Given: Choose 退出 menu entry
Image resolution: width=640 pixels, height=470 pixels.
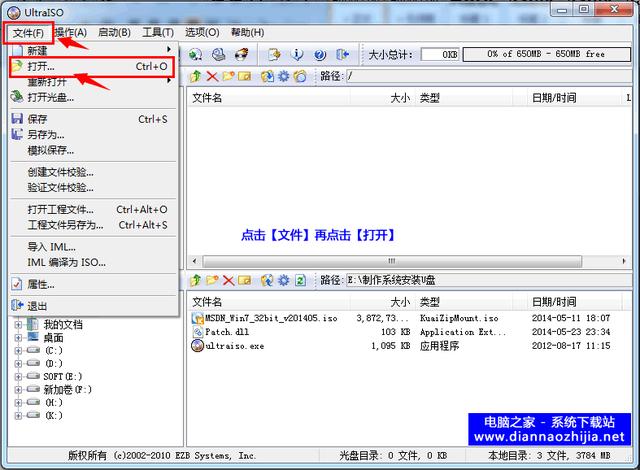Looking at the screenshot, I should (x=92, y=306).
